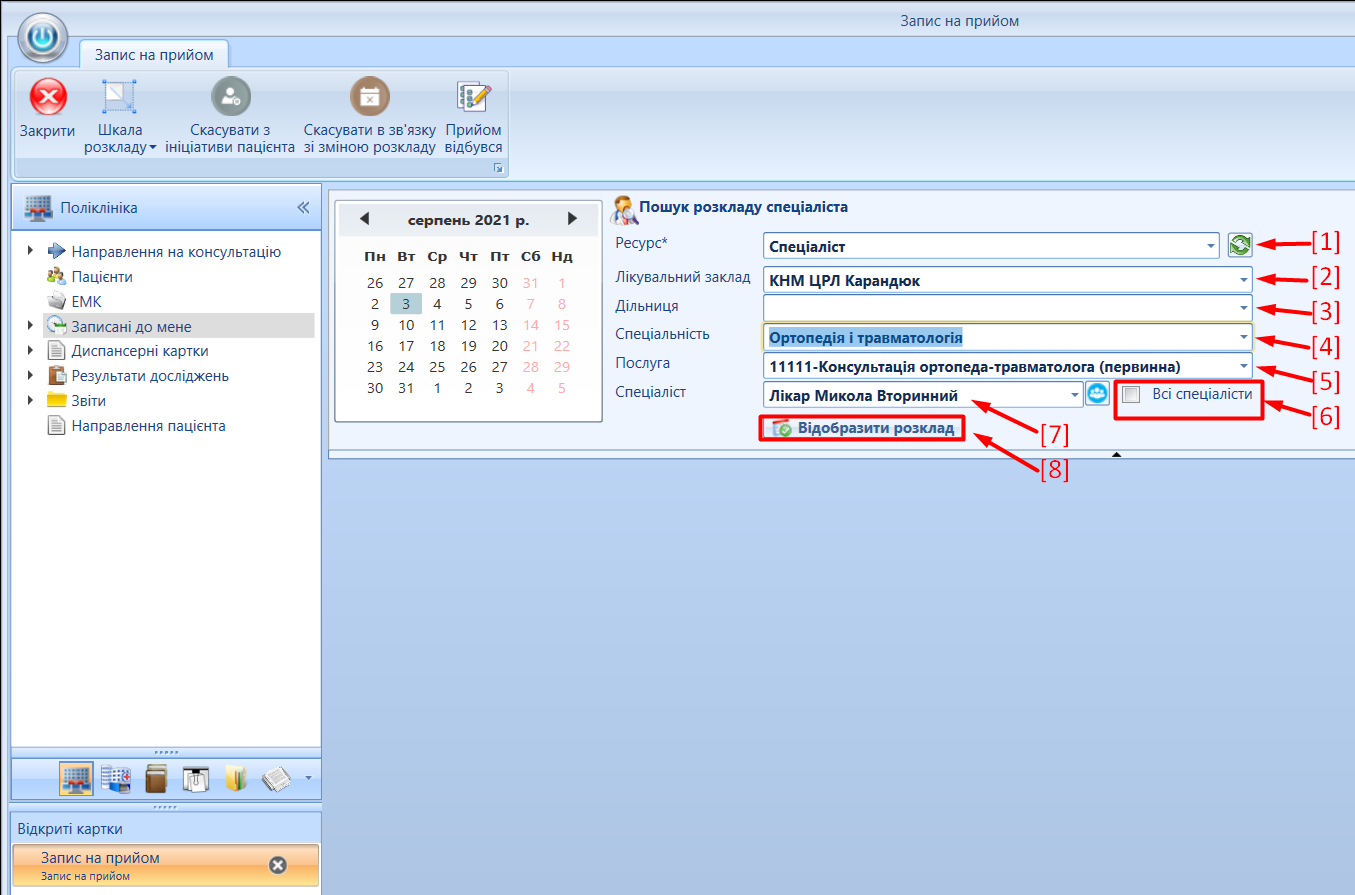Screen dimensions: 1355x895
Task: Select Записані до мене tree item
Action: point(131,326)
